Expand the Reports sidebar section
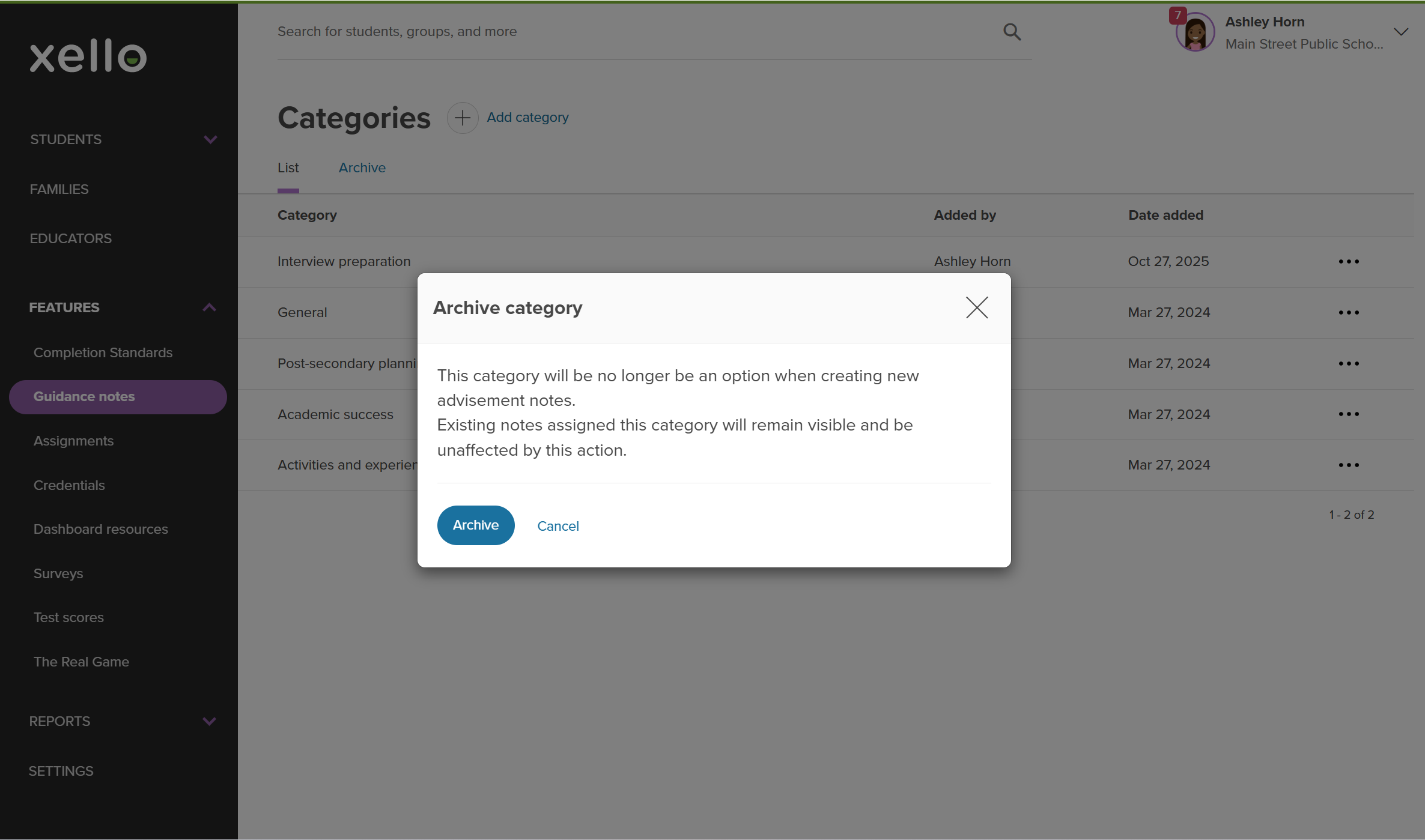The image size is (1425, 840). 209,721
